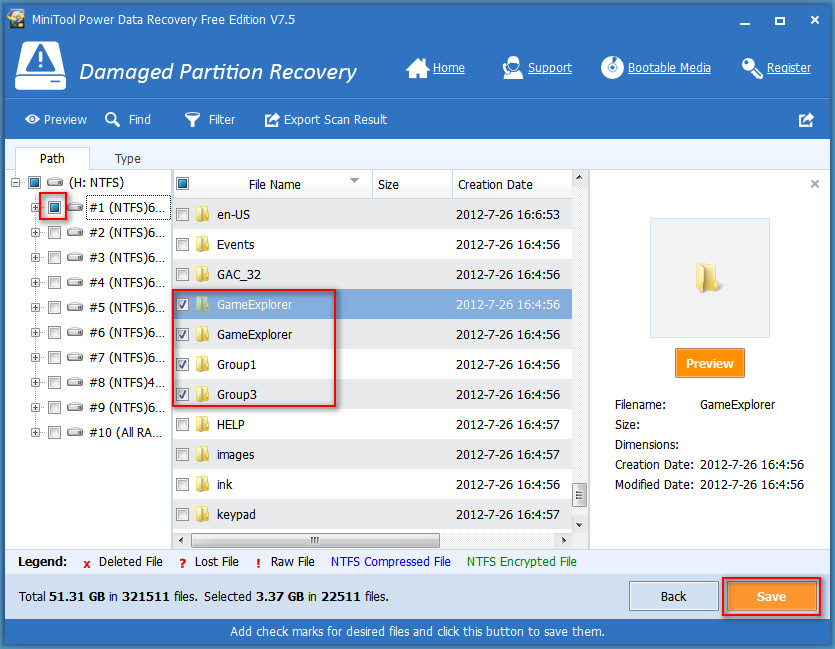Switch to the Type tab
835x649 pixels.
127,158
